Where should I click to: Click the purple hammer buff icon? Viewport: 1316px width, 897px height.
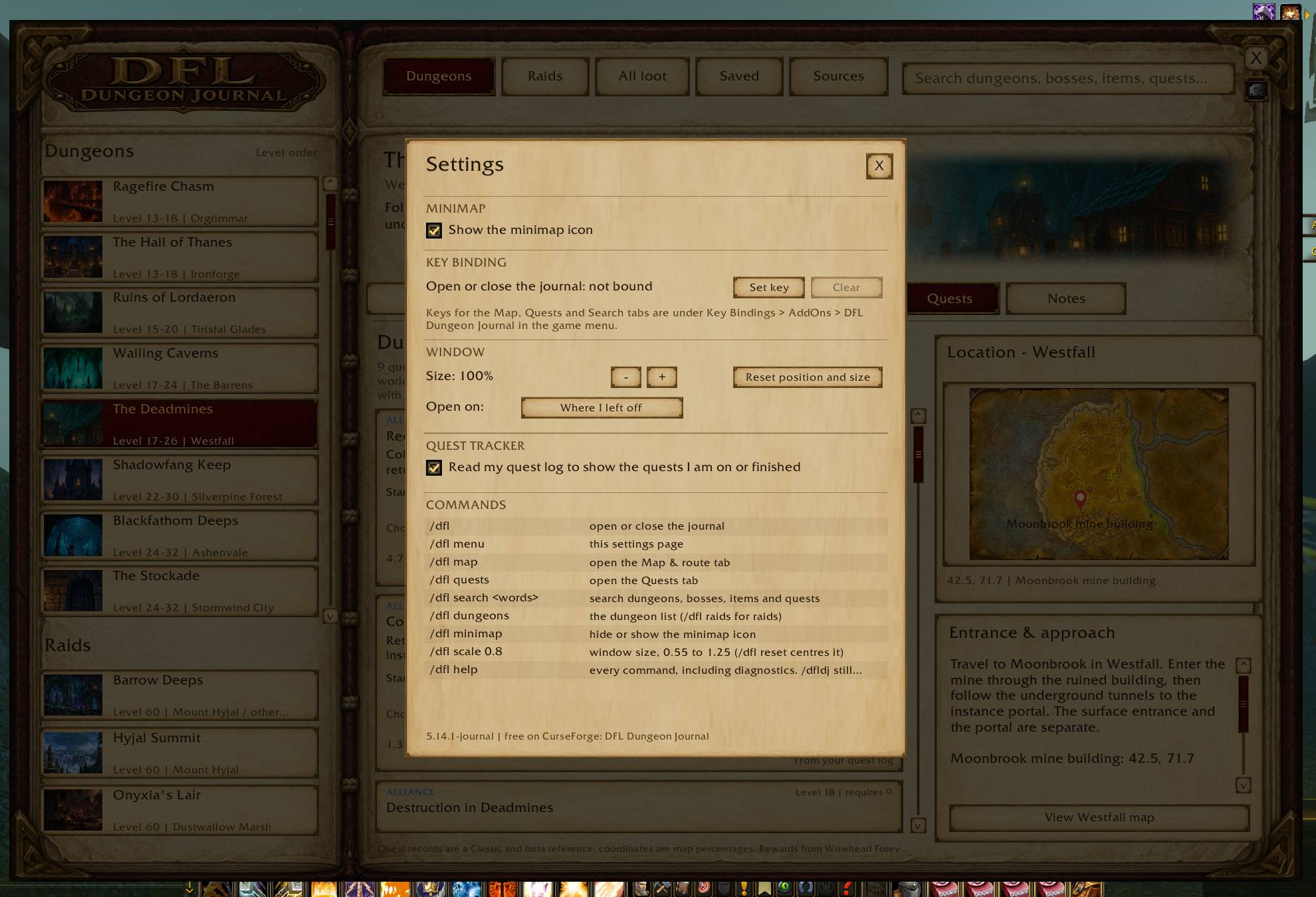click(x=1263, y=12)
